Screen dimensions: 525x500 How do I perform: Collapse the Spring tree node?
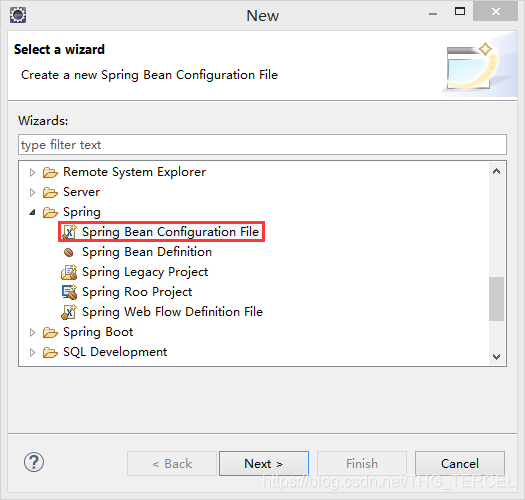coord(32,212)
